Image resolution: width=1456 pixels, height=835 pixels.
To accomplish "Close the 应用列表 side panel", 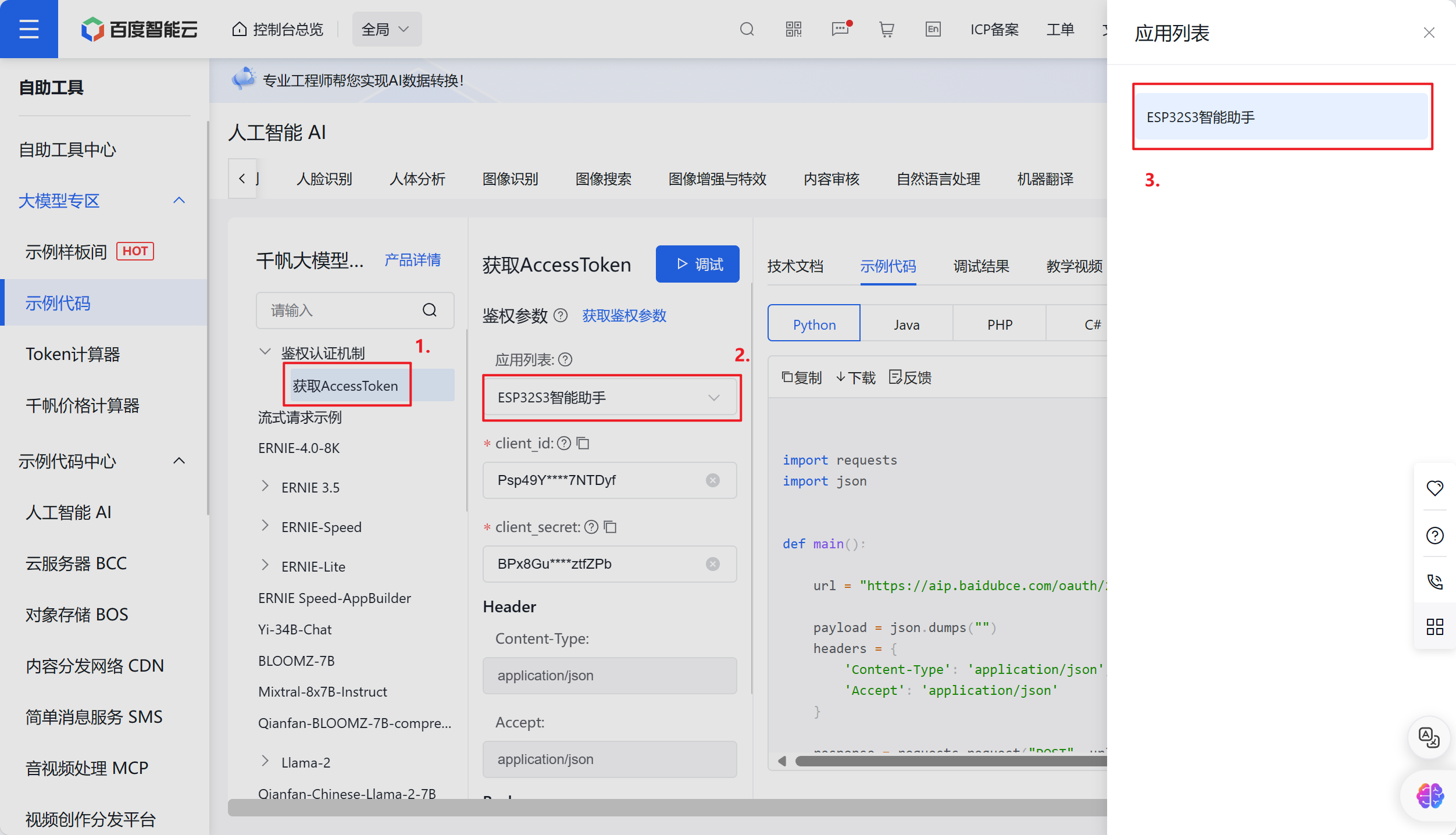I will click(1429, 33).
